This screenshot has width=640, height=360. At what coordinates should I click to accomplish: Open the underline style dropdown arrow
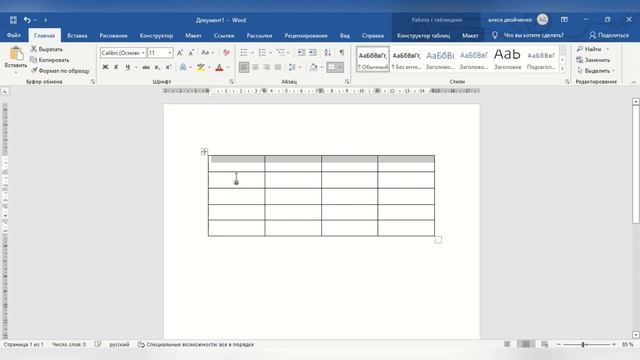[x=136, y=67]
